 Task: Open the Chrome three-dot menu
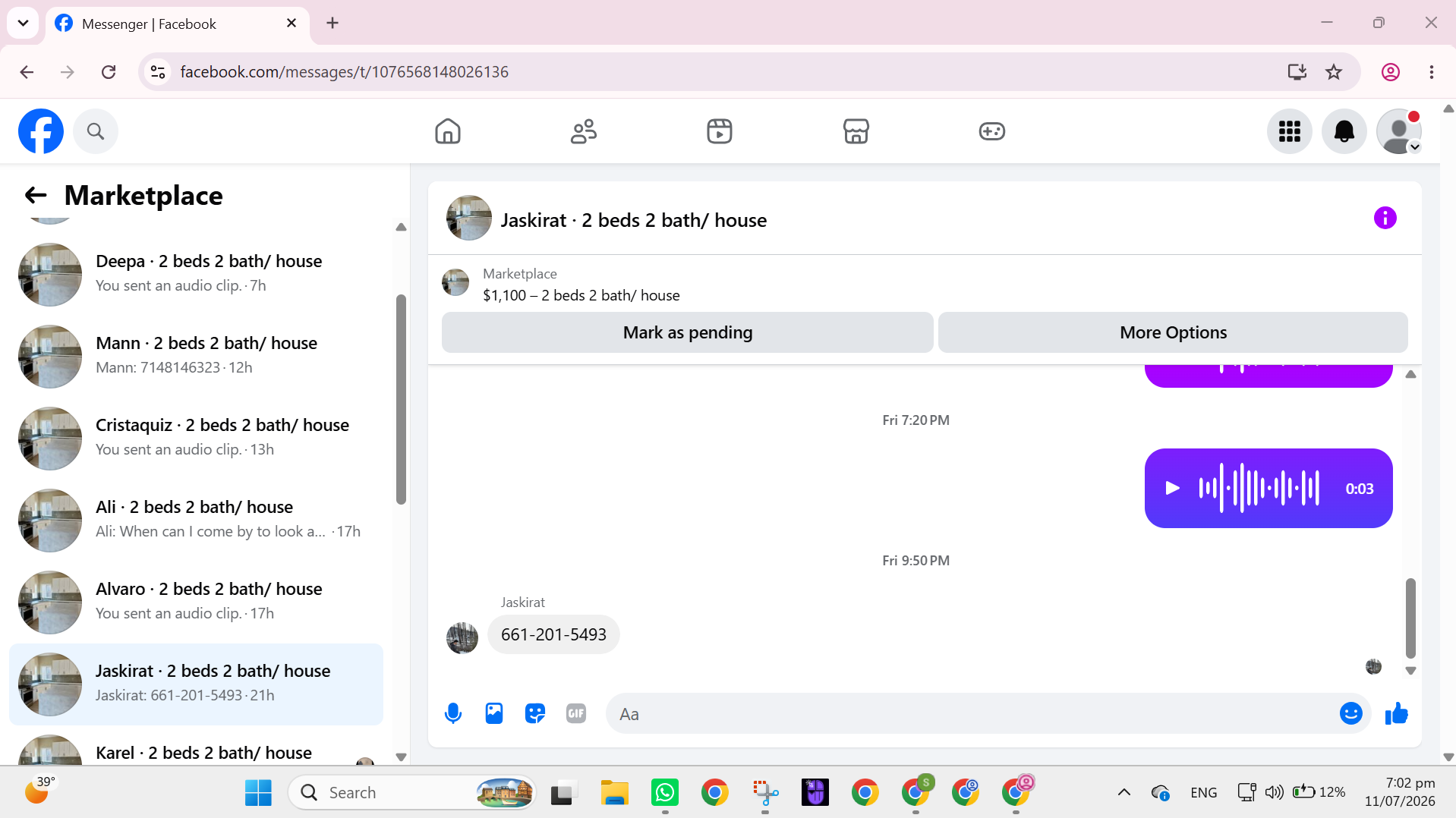[x=1432, y=72]
